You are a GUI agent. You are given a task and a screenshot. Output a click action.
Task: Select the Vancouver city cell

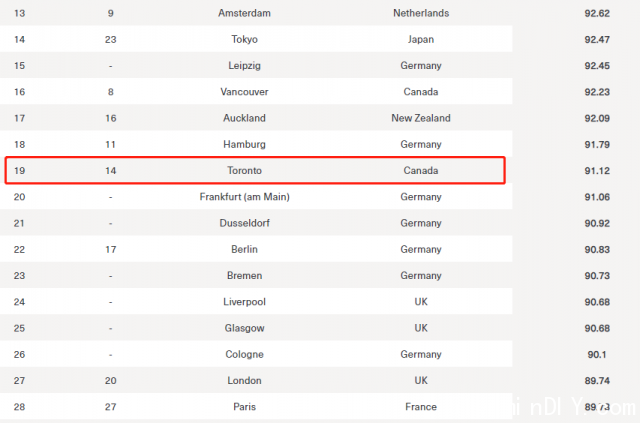pos(244,92)
